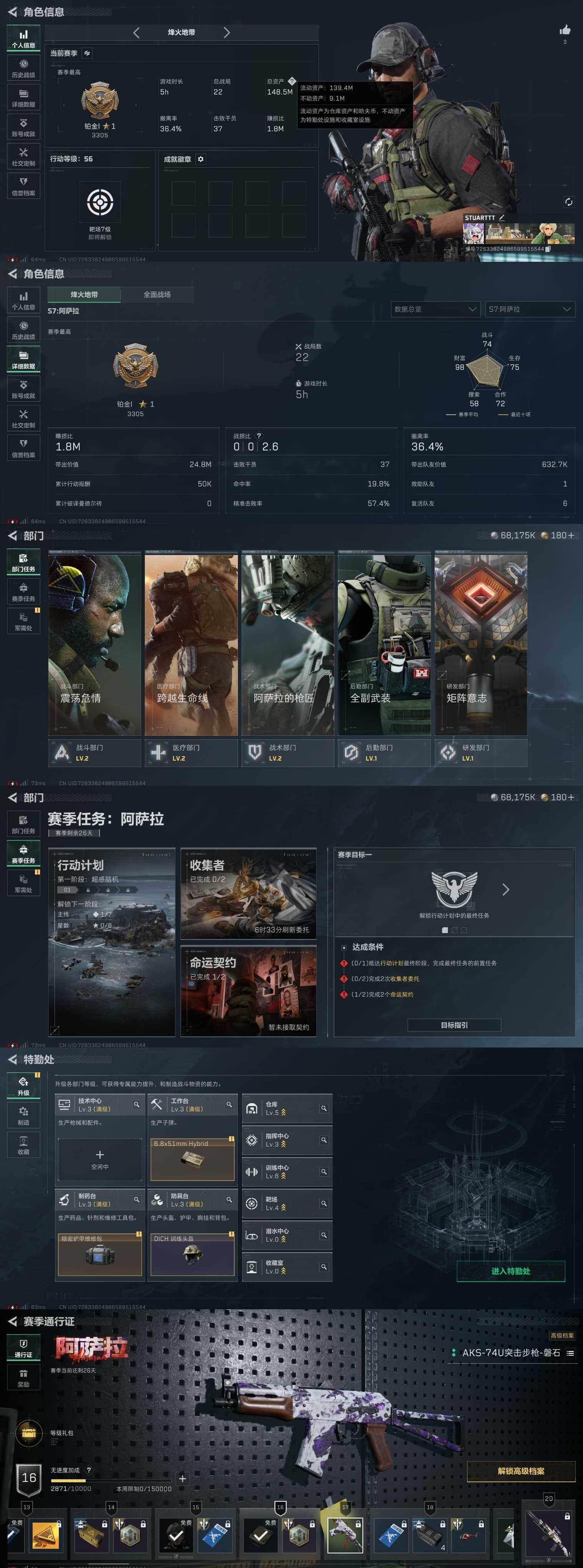This screenshot has height=1568, width=583.
Task: Click the 进入特勤处 button
Action: pyautogui.click(x=511, y=1271)
